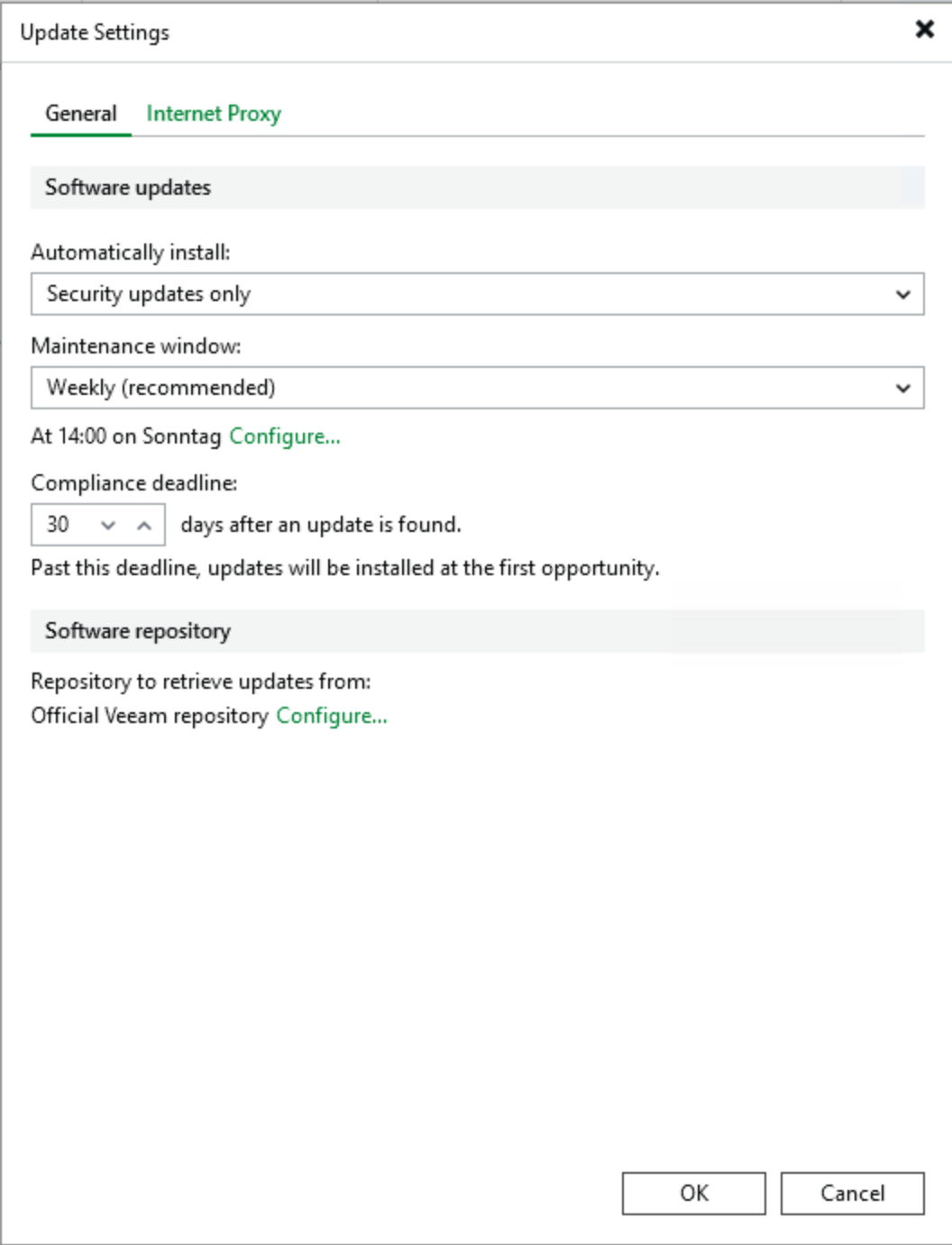Screen dimensions: 952x1245
Task: Close the Update Settings dialog with X
Action: (924, 30)
